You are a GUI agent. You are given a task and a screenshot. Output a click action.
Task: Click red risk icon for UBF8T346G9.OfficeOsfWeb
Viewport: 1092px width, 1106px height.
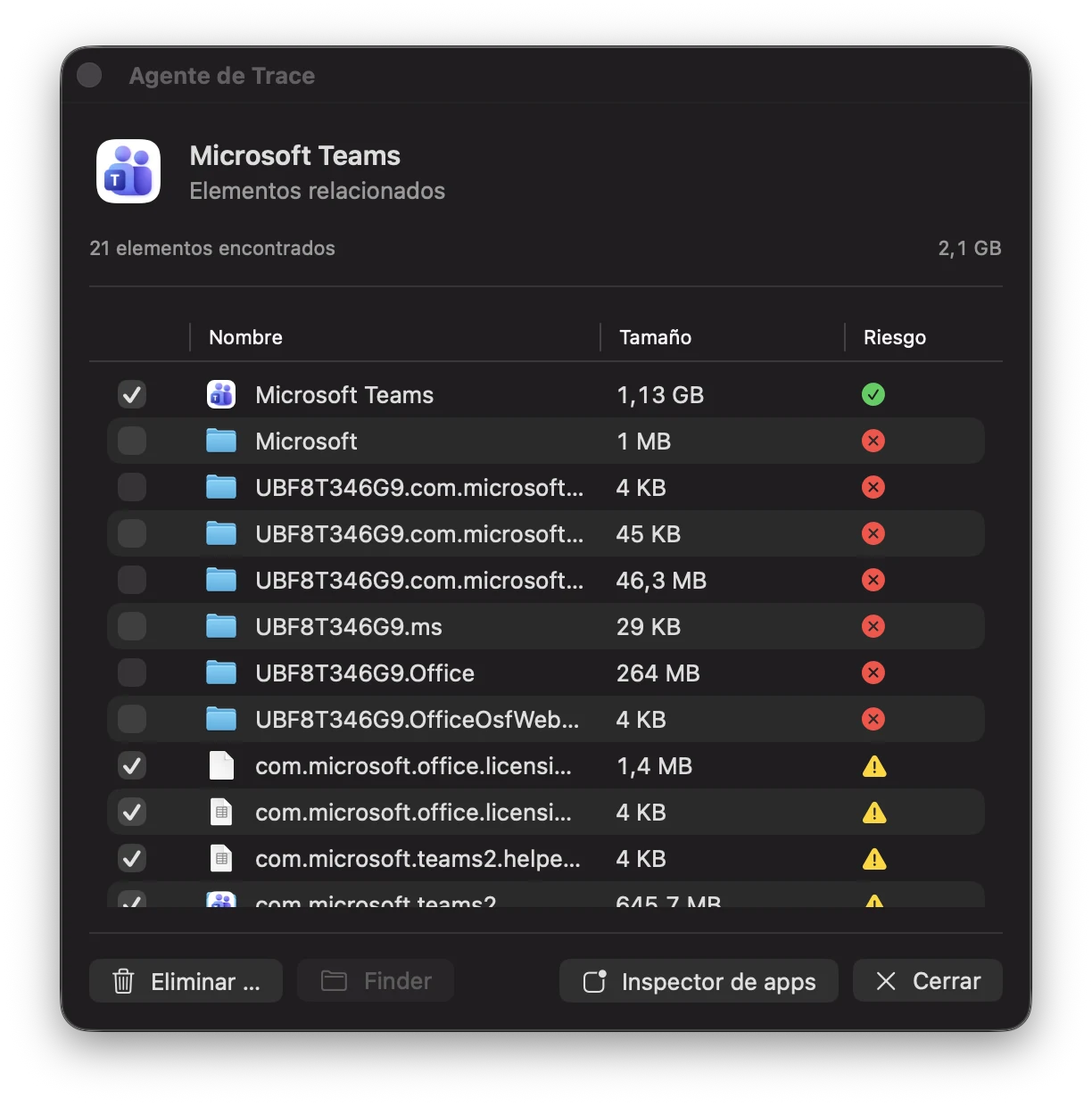click(873, 719)
